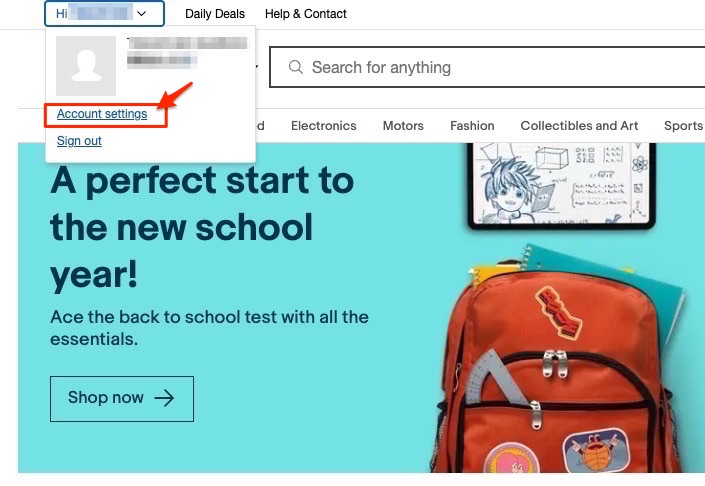Open the Sports category
The height and width of the screenshot is (486, 705).
coord(683,126)
